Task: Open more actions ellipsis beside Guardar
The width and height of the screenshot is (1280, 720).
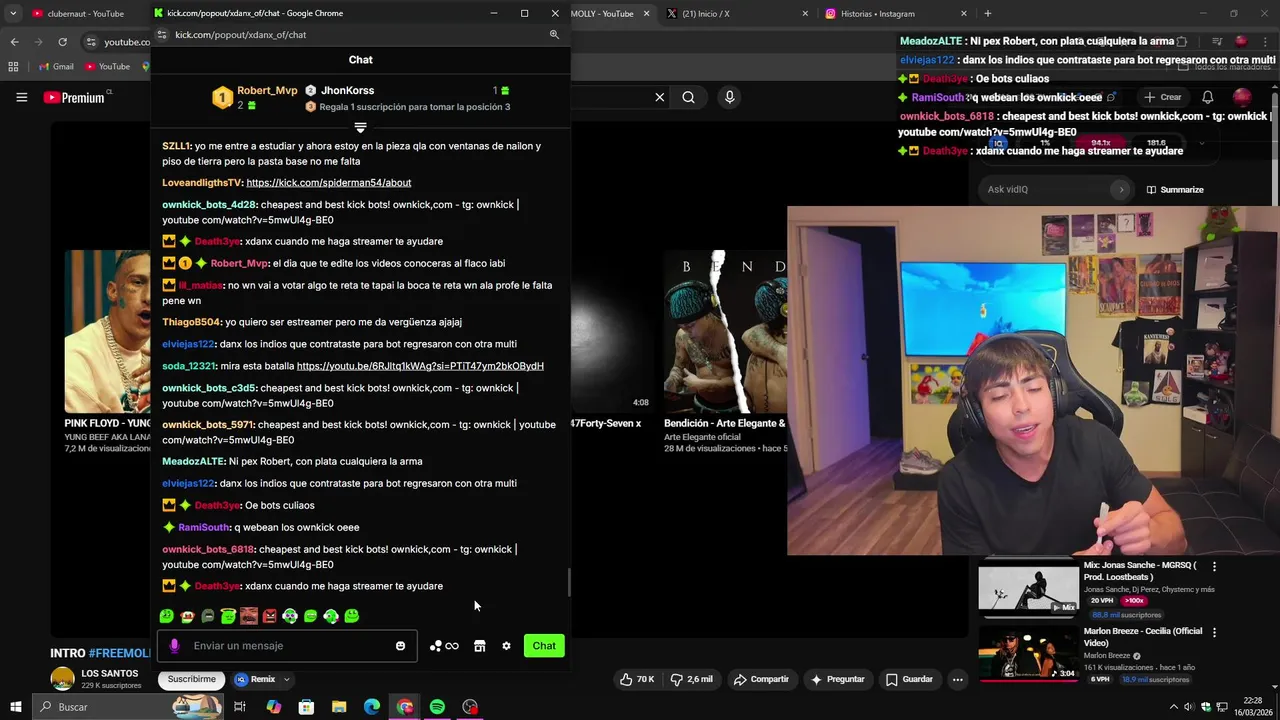Action: coord(957,680)
